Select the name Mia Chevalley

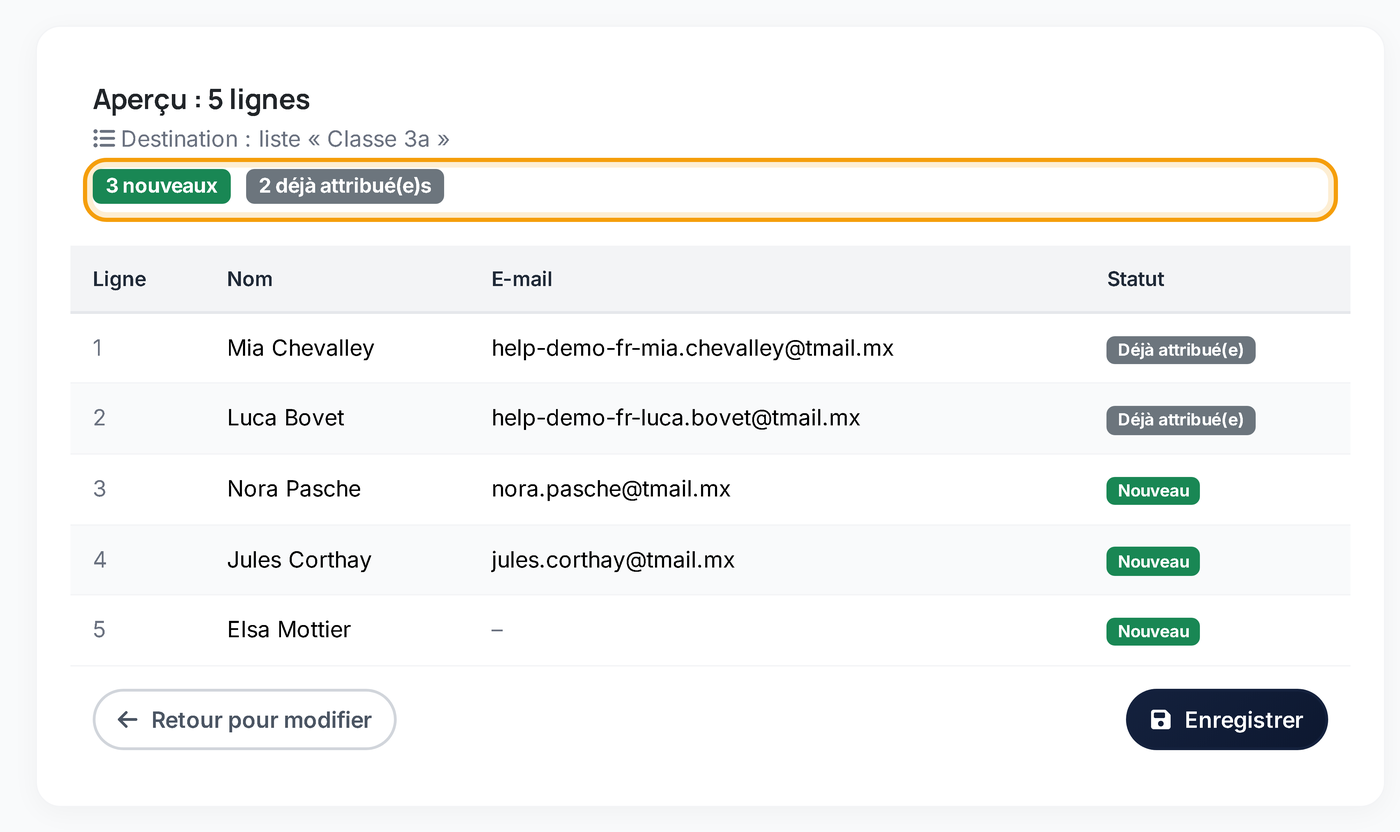(301, 348)
